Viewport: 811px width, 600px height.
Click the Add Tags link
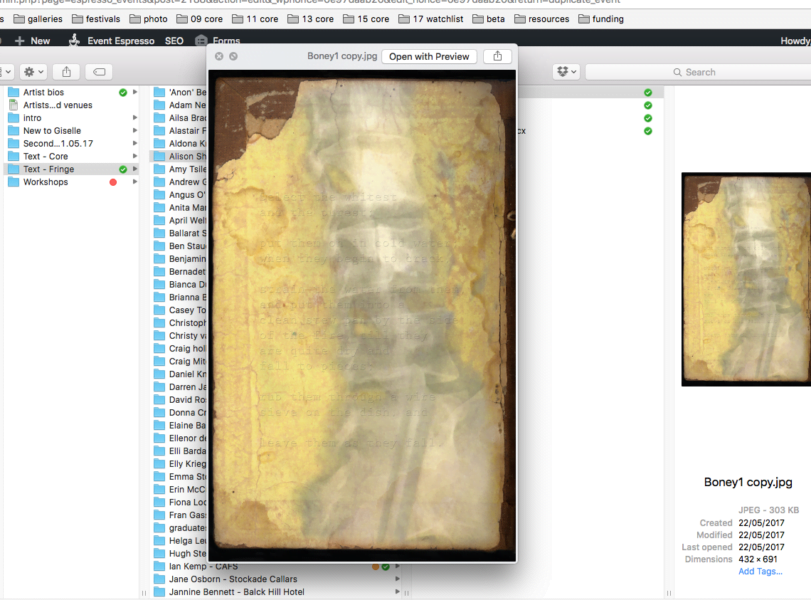[760, 571]
